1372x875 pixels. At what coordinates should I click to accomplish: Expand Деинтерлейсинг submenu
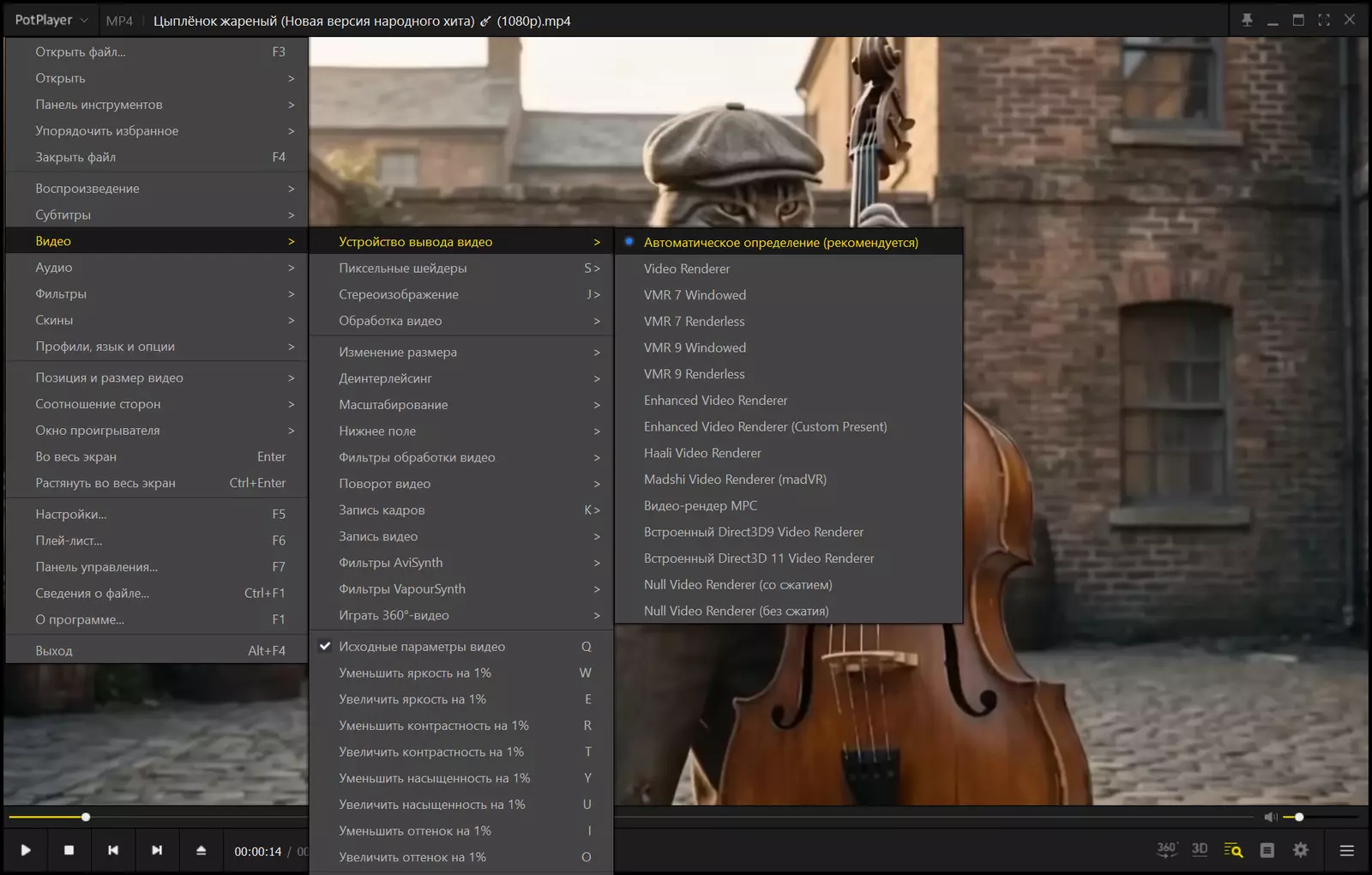[461, 378]
